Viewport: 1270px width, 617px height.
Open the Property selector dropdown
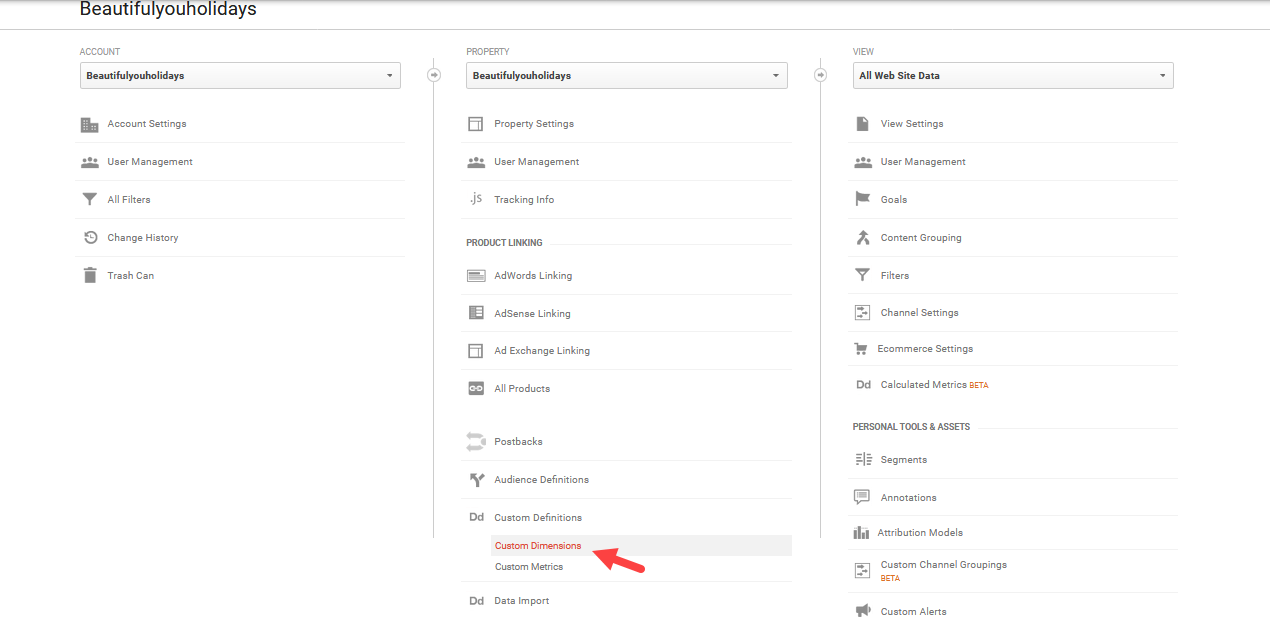click(626, 76)
